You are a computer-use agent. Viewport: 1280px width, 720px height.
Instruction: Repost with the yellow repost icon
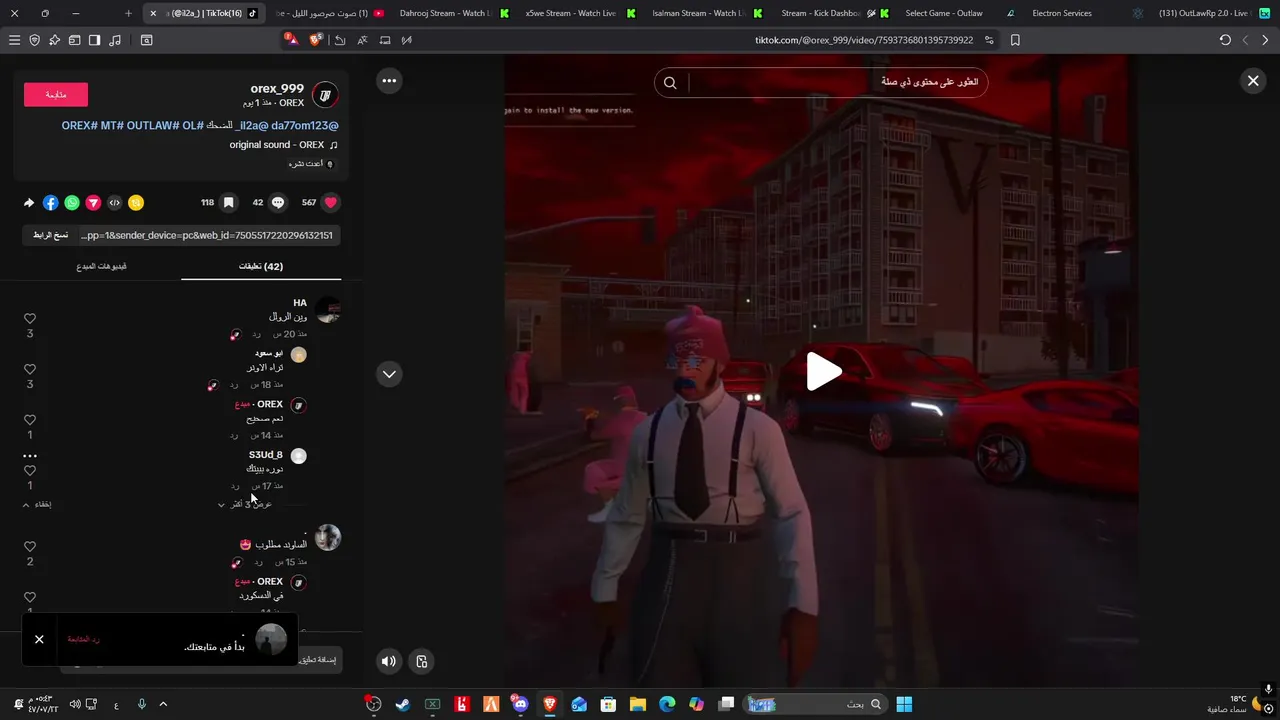point(136,203)
